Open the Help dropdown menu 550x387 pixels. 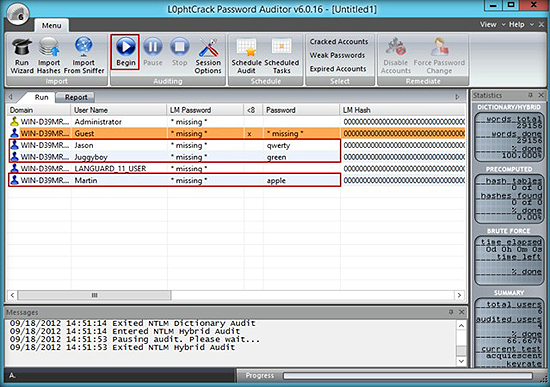(521, 25)
